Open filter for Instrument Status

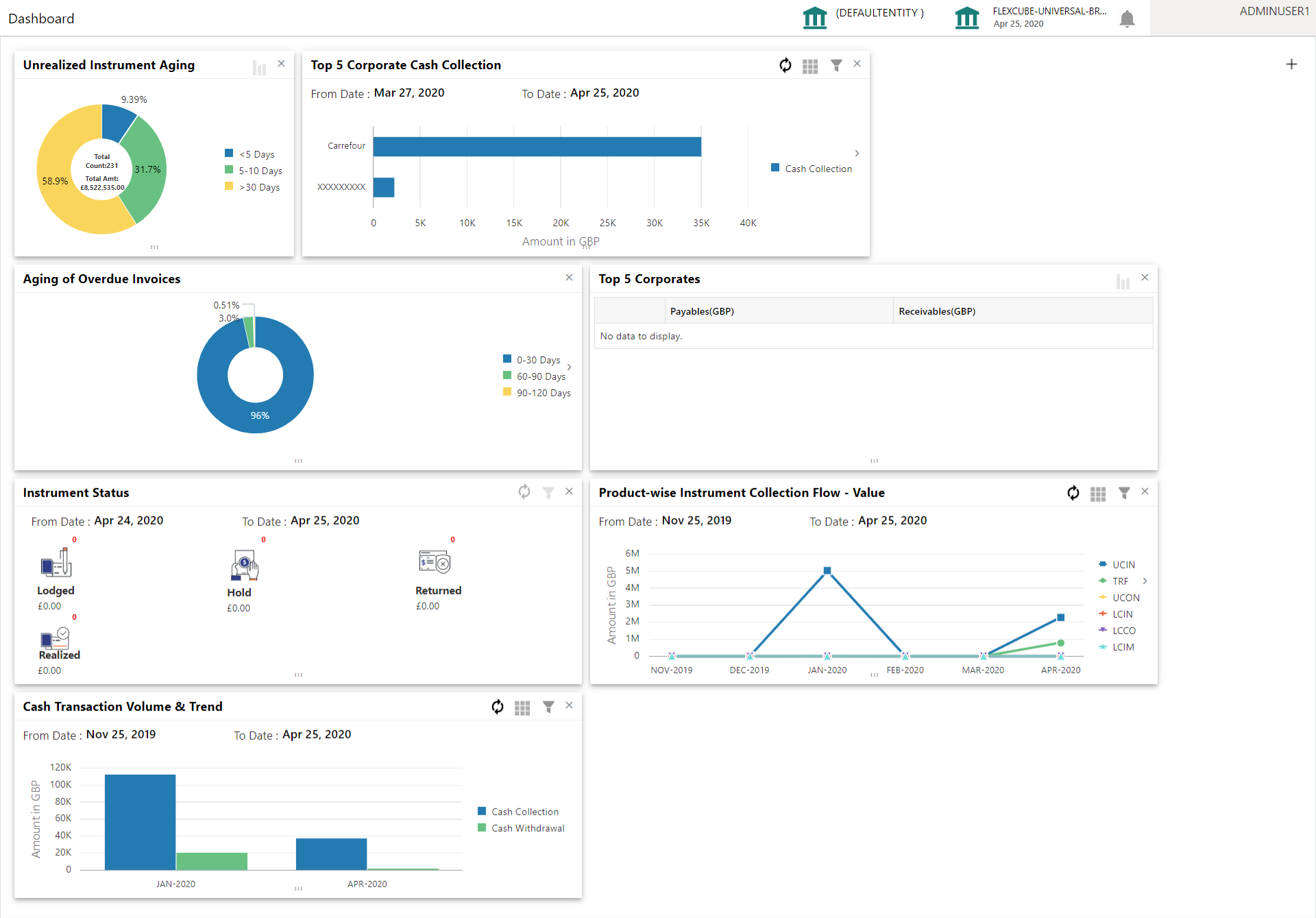click(548, 493)
